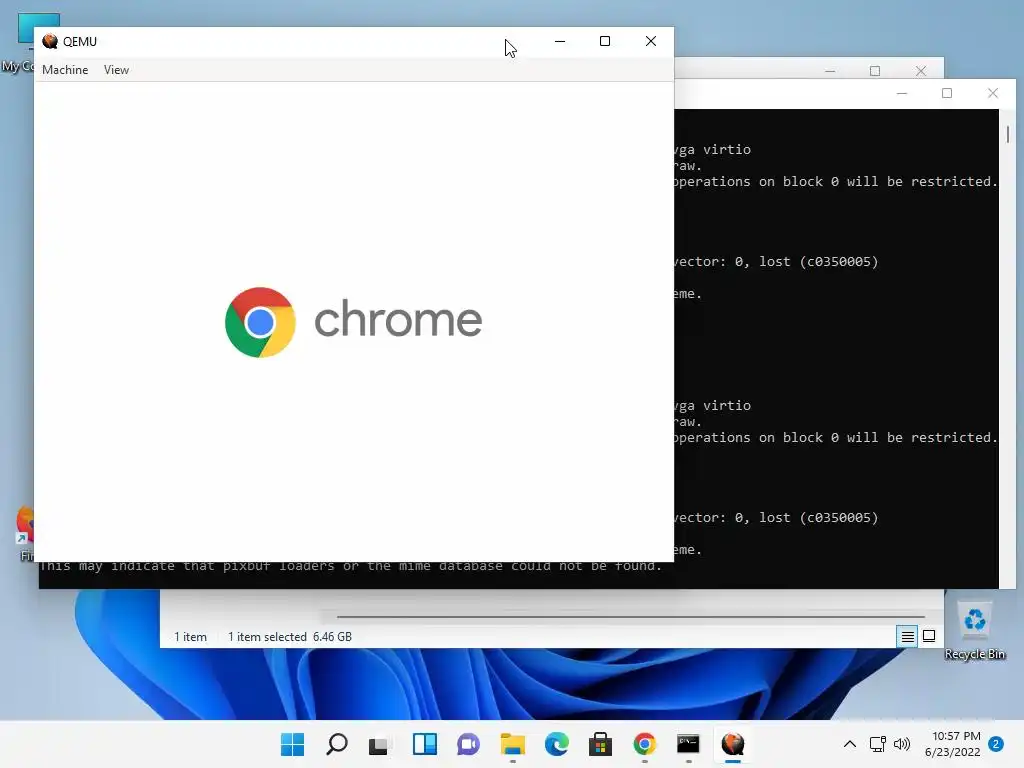Click the console window vertical scrollbar
1024x768 pixels.
pos(1008,134)
